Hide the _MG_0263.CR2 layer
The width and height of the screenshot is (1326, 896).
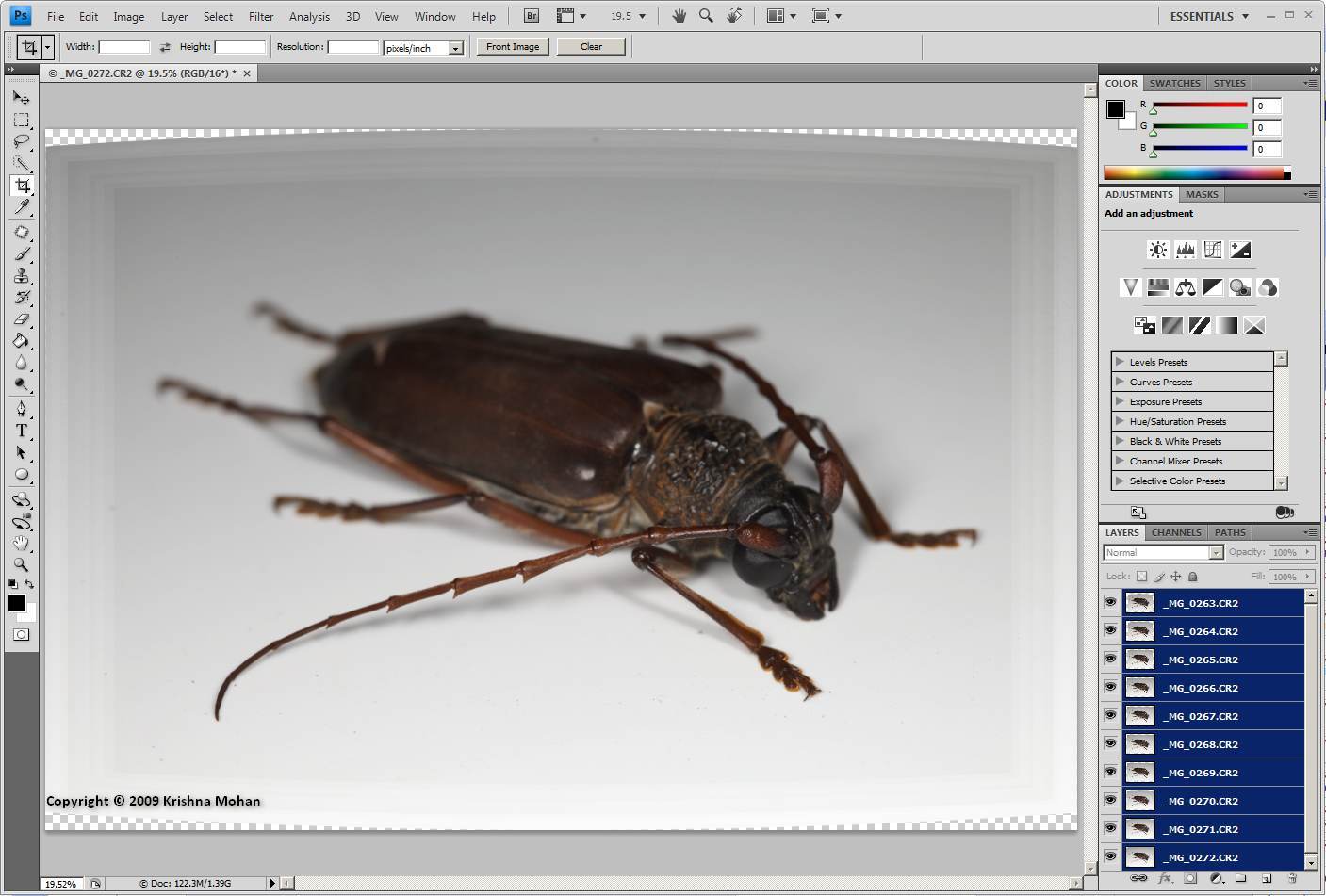click(x=1110, y=603)
